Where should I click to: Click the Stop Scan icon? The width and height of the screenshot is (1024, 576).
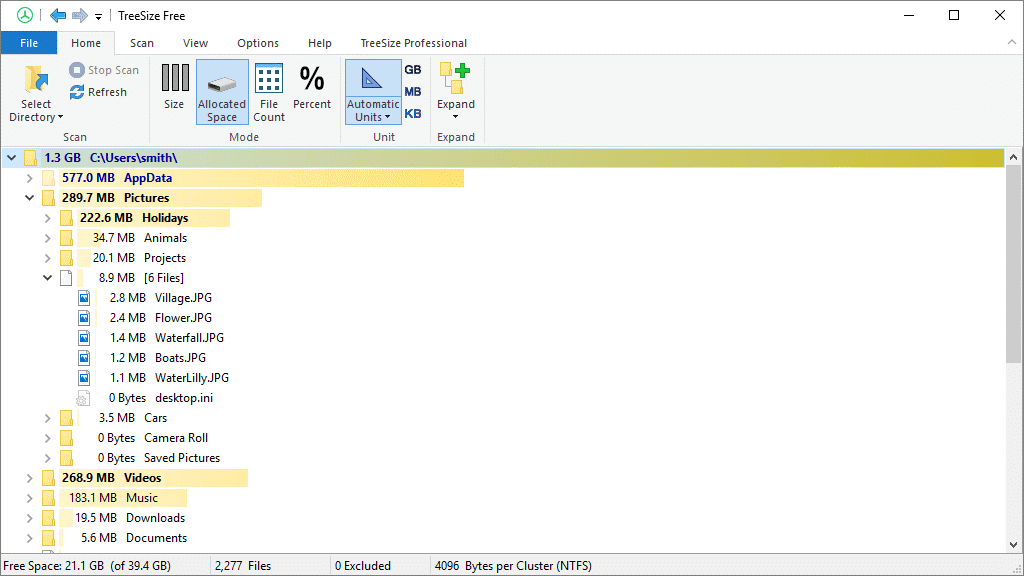(77, 69)
